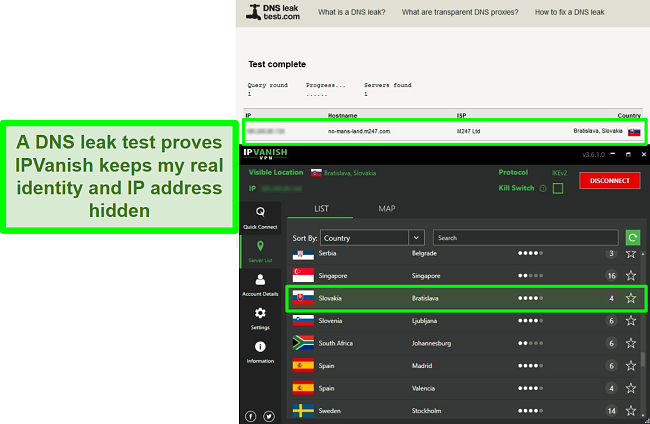Image resolution: width=650 pixels, height=424 pixels.
Task: Favorite the Spain Valencia server star
Action: (631, 388)
